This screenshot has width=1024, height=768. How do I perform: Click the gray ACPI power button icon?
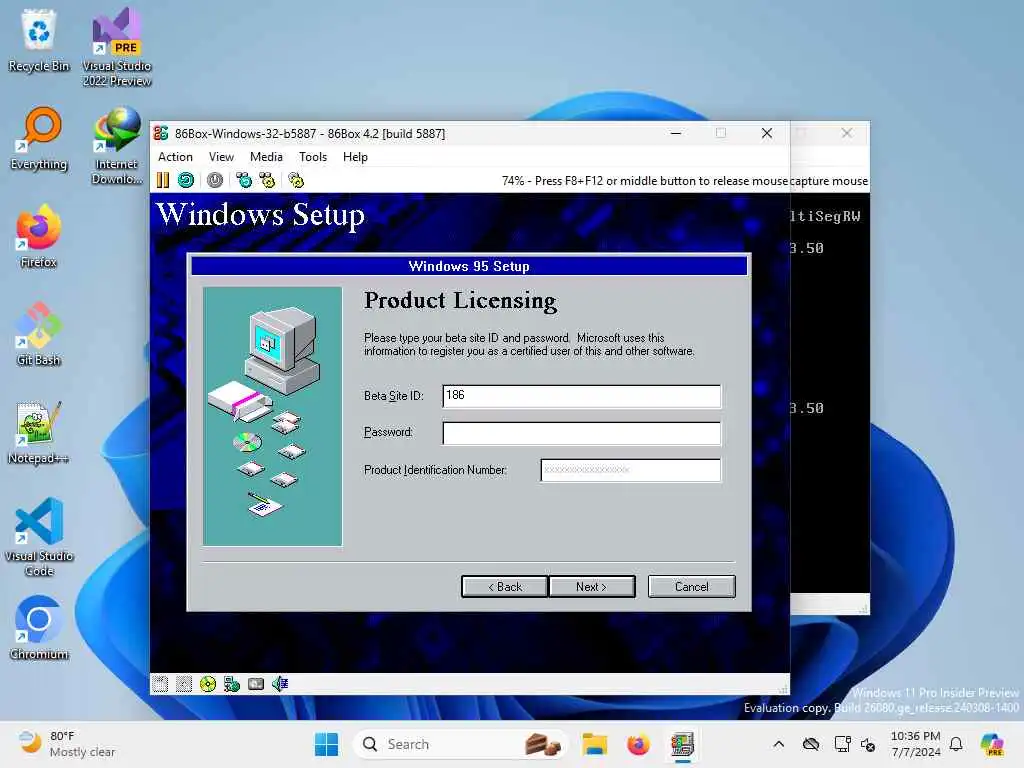(215, 180)
